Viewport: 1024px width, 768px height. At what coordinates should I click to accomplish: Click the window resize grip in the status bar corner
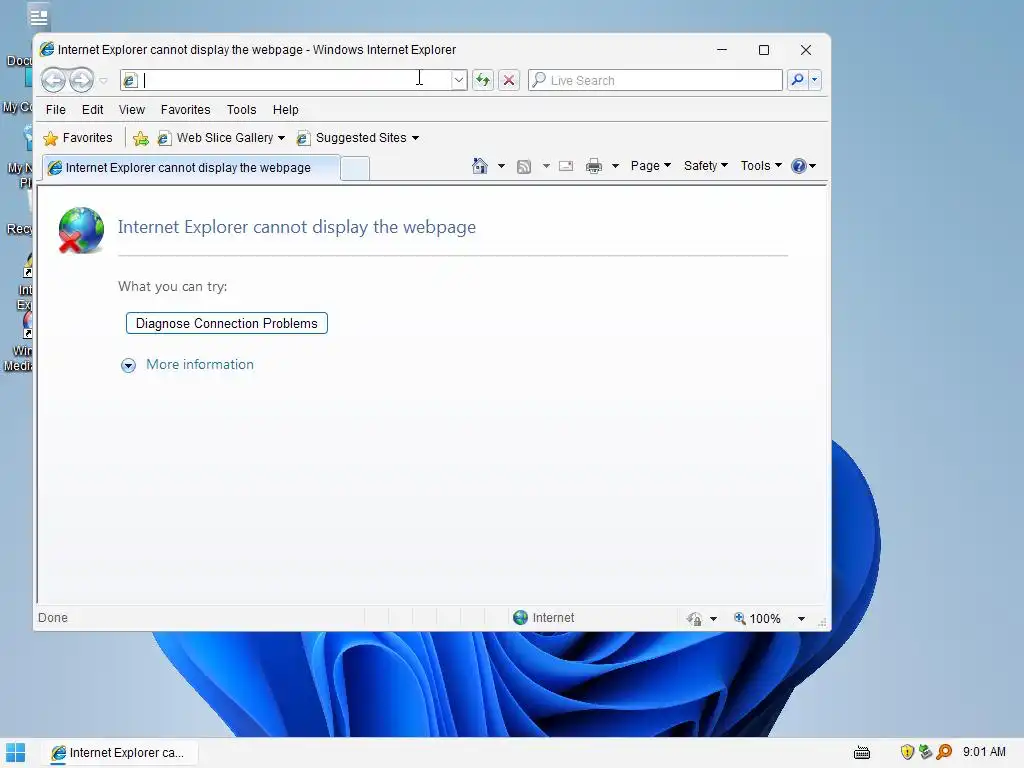(822, 623)
